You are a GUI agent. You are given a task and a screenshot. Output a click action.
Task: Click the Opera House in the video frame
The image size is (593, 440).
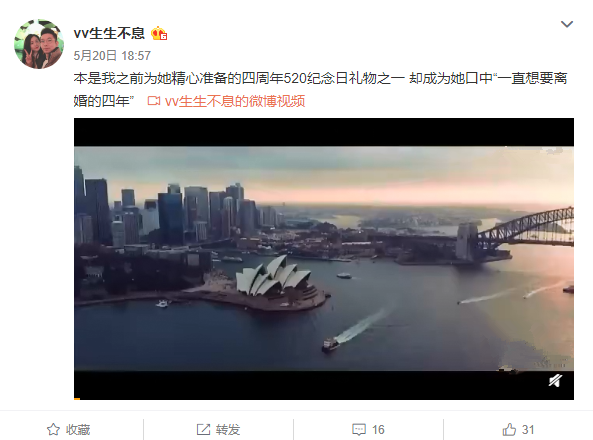[274, 278]
